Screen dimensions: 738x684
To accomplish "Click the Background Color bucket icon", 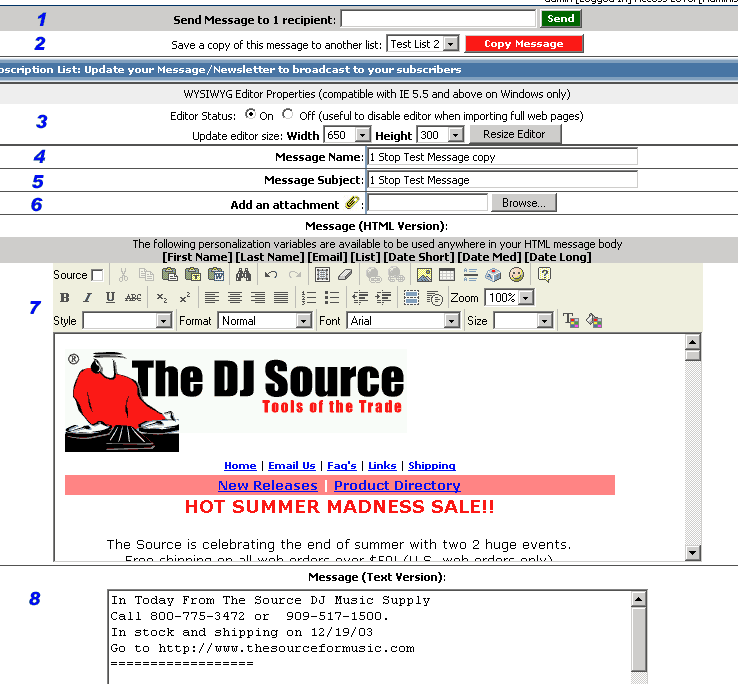I will tap(594, 321).
